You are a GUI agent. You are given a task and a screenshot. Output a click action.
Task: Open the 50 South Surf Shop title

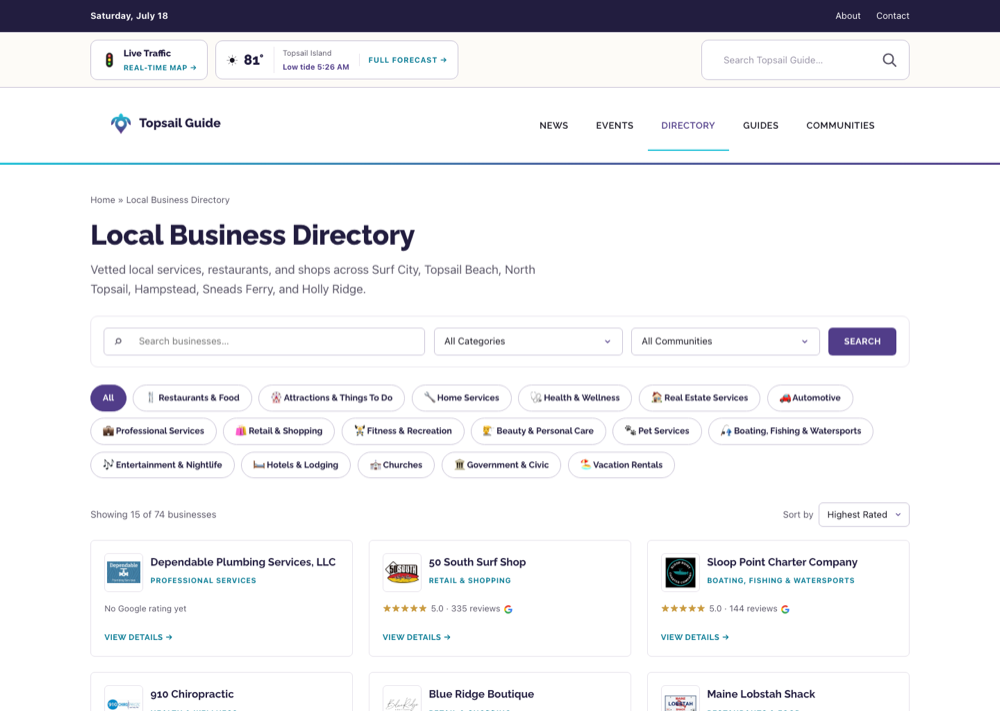[477, 562]
